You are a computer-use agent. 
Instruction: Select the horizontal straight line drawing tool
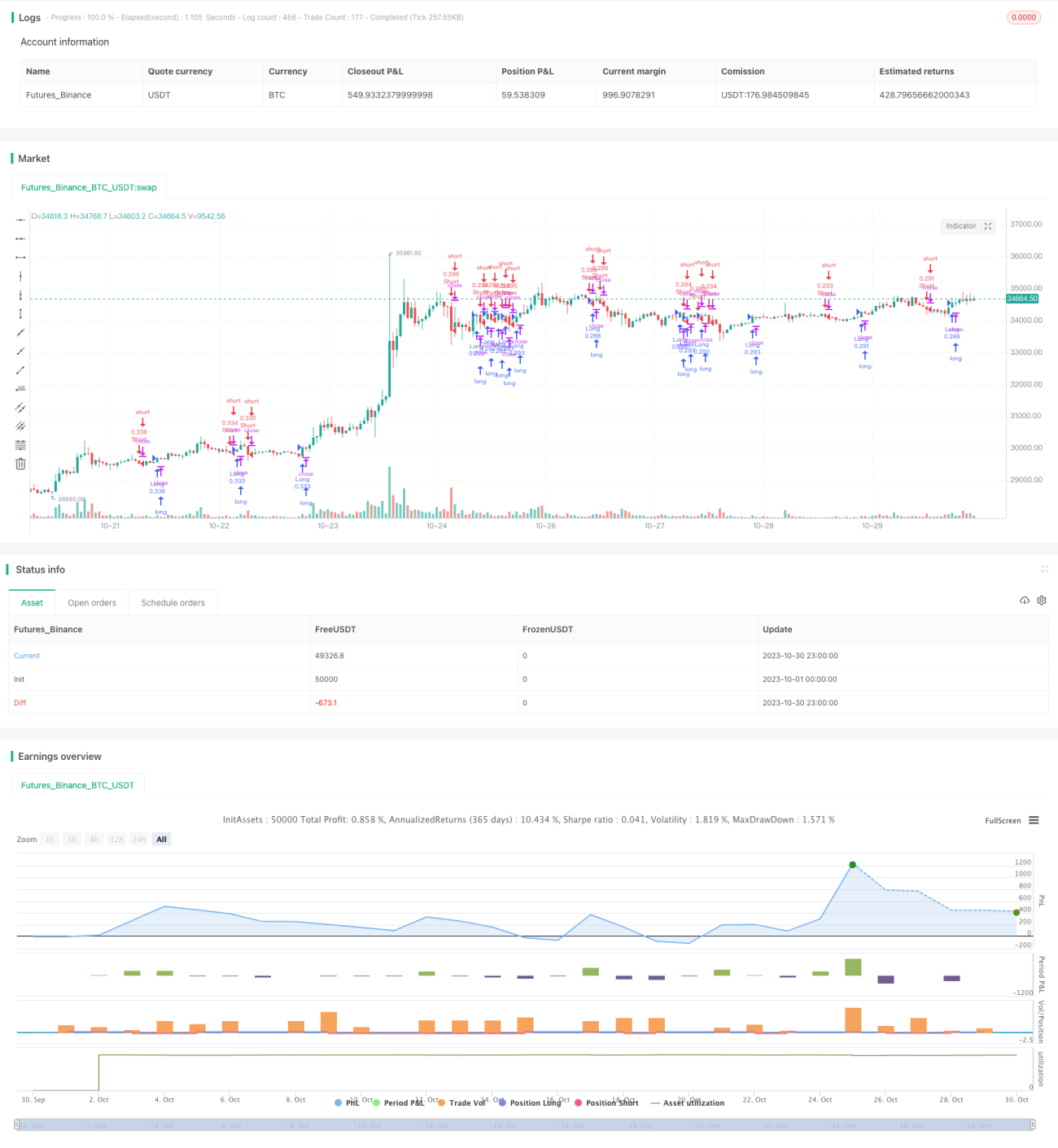pyautogui.click(x=20, y=220)
